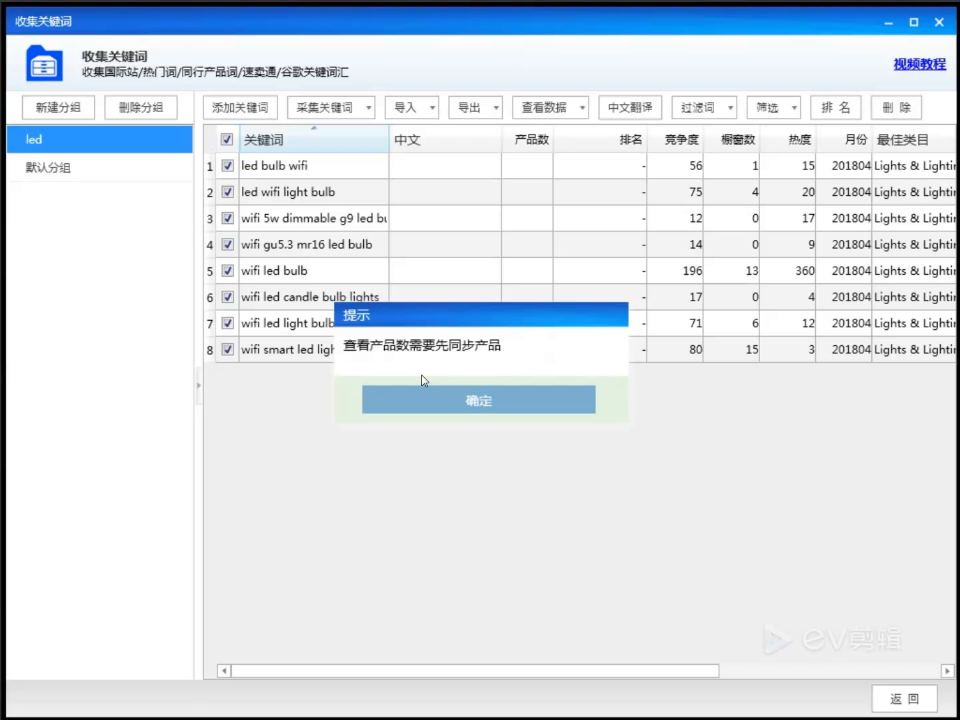Click the sidebar collapse splitter handle
This screenshot has height=720, width=960.
click(198, 386)
